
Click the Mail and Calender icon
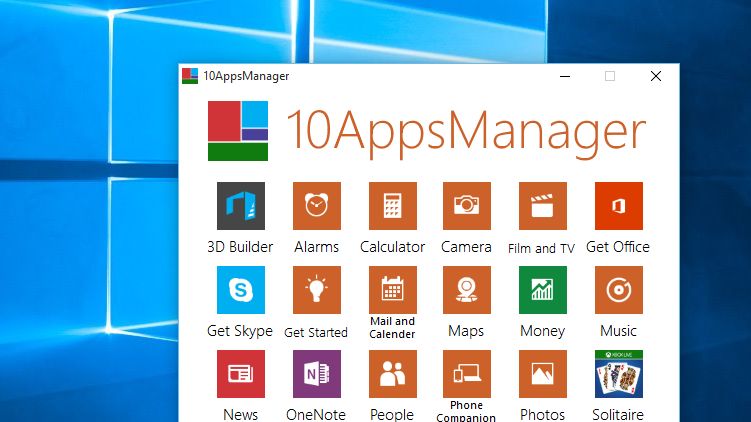[393, 290]
